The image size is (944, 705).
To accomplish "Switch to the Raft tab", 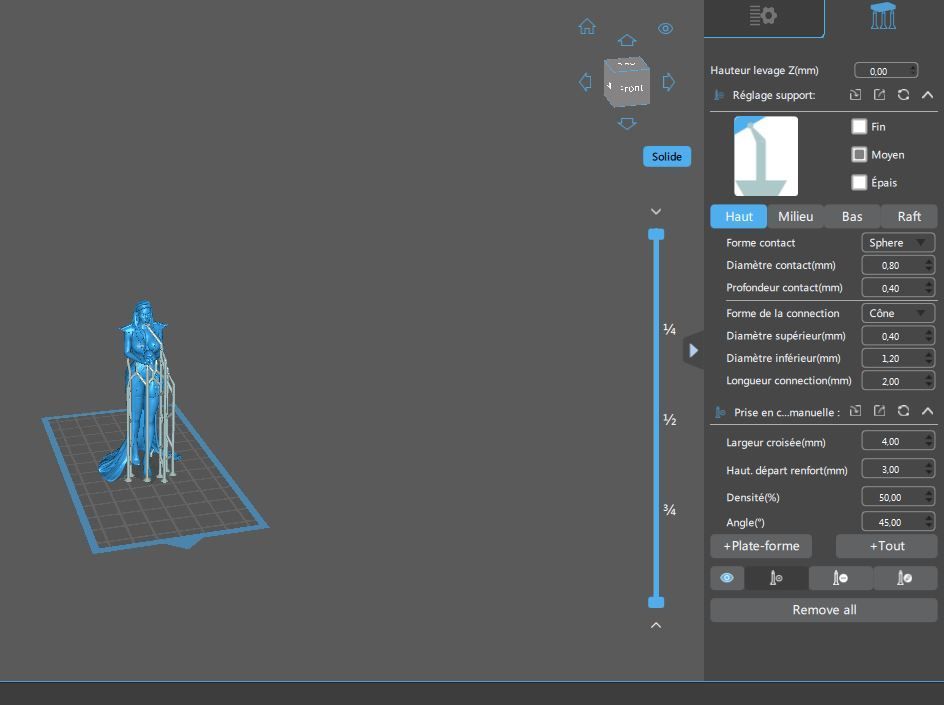I will (x=909, y=216).
